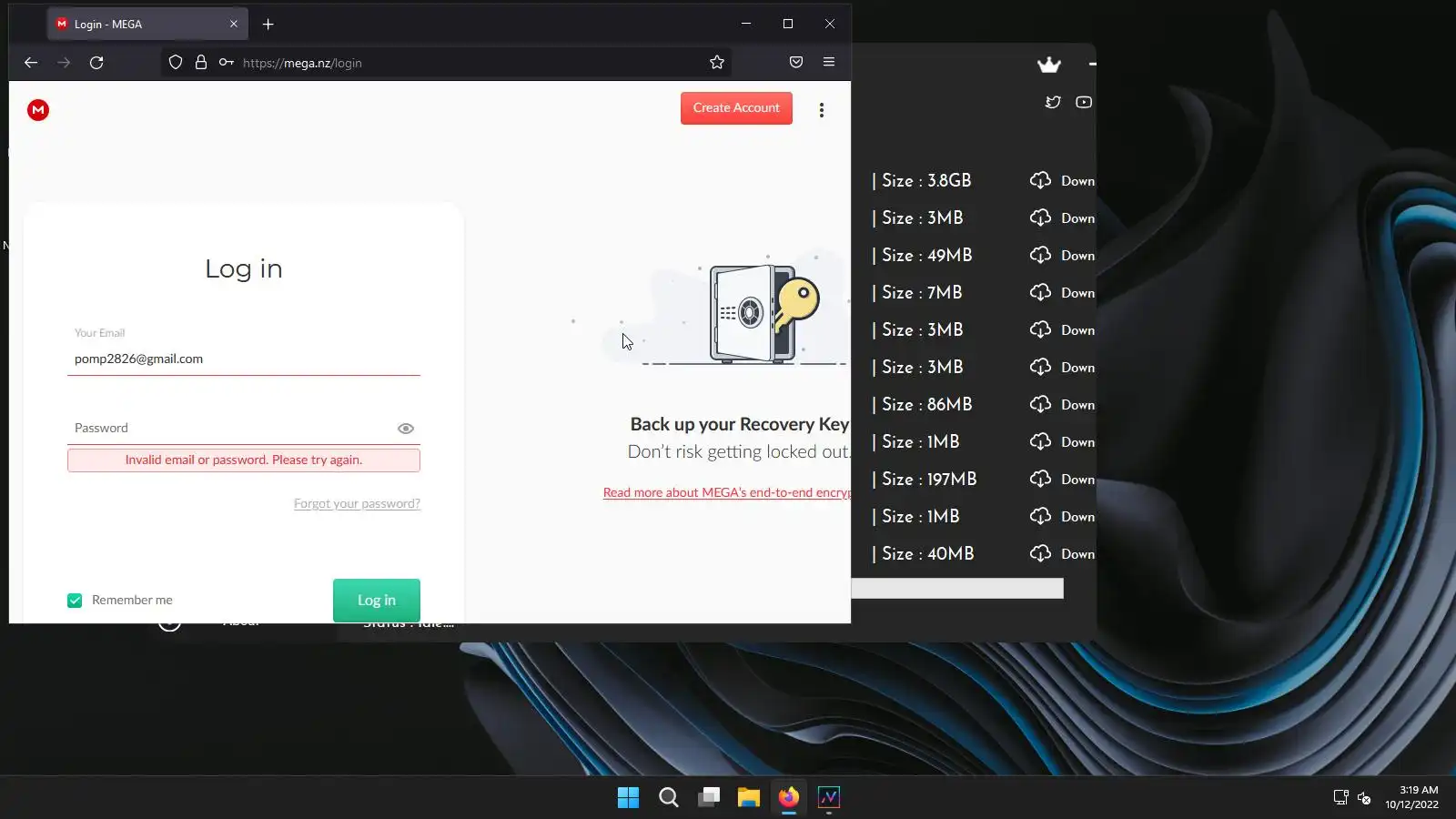Screen dimensions: 1456x819
Task: Open a new browser tab
Action: pos(268,25)
